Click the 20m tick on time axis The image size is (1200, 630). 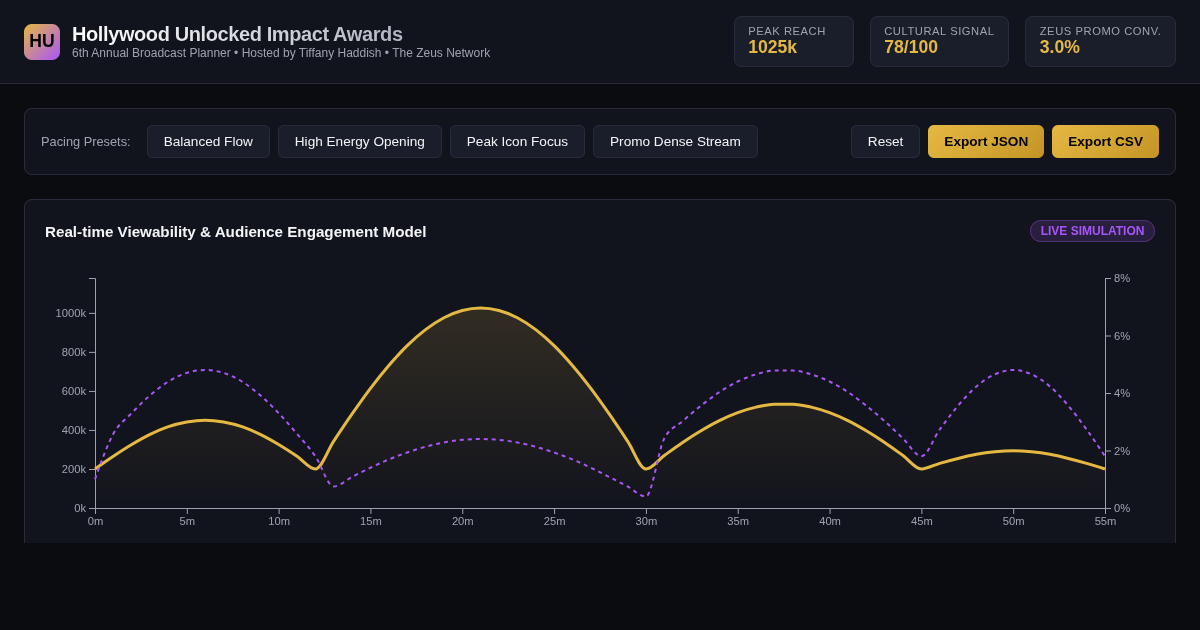pos(462,521)
